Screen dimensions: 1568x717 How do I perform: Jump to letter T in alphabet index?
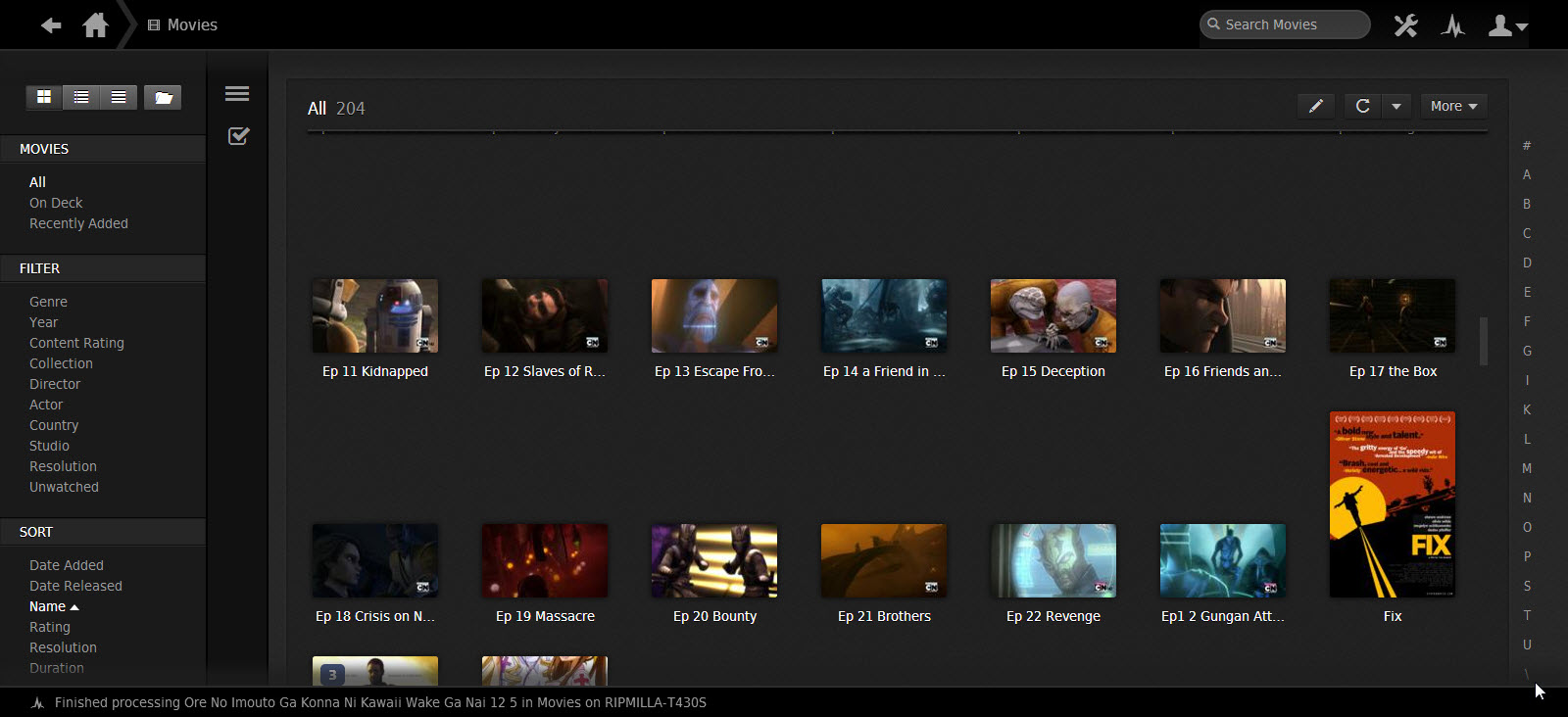pyautogui.click(x=1527, y=615)
